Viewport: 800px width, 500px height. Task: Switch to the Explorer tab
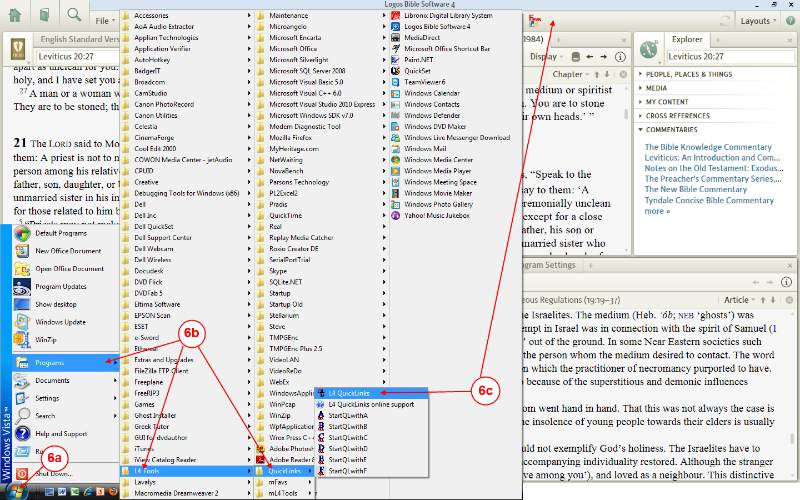click(687, 39)
